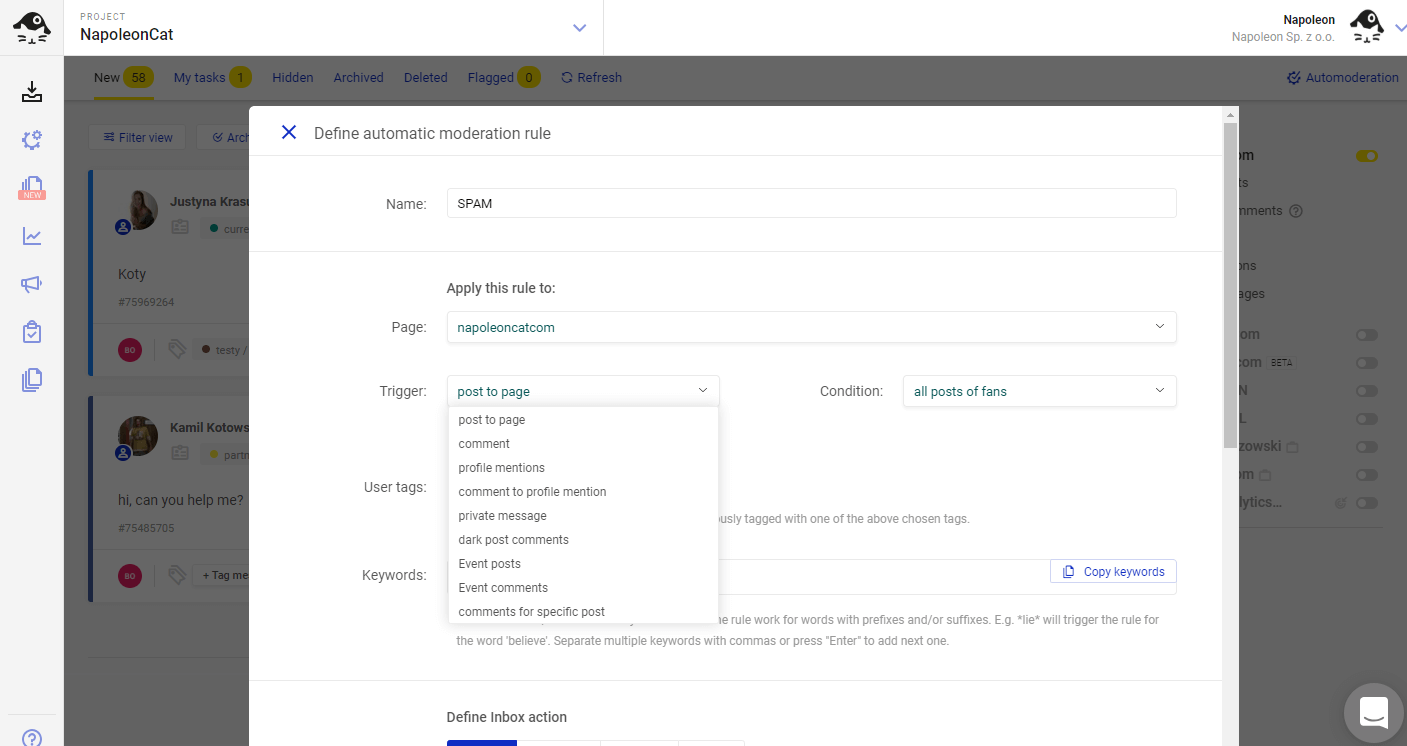Click Justyna's profile photo thumbnail
This screenshot has height=746, width=1407.
click(x=140, y=209)
